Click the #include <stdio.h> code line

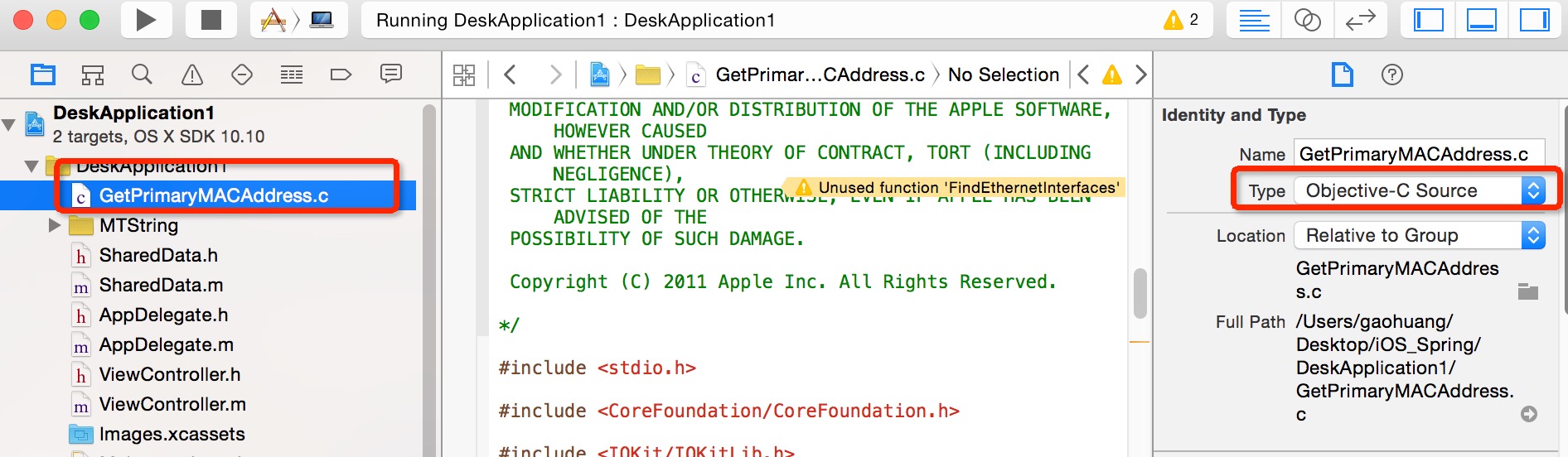[597, 368]
